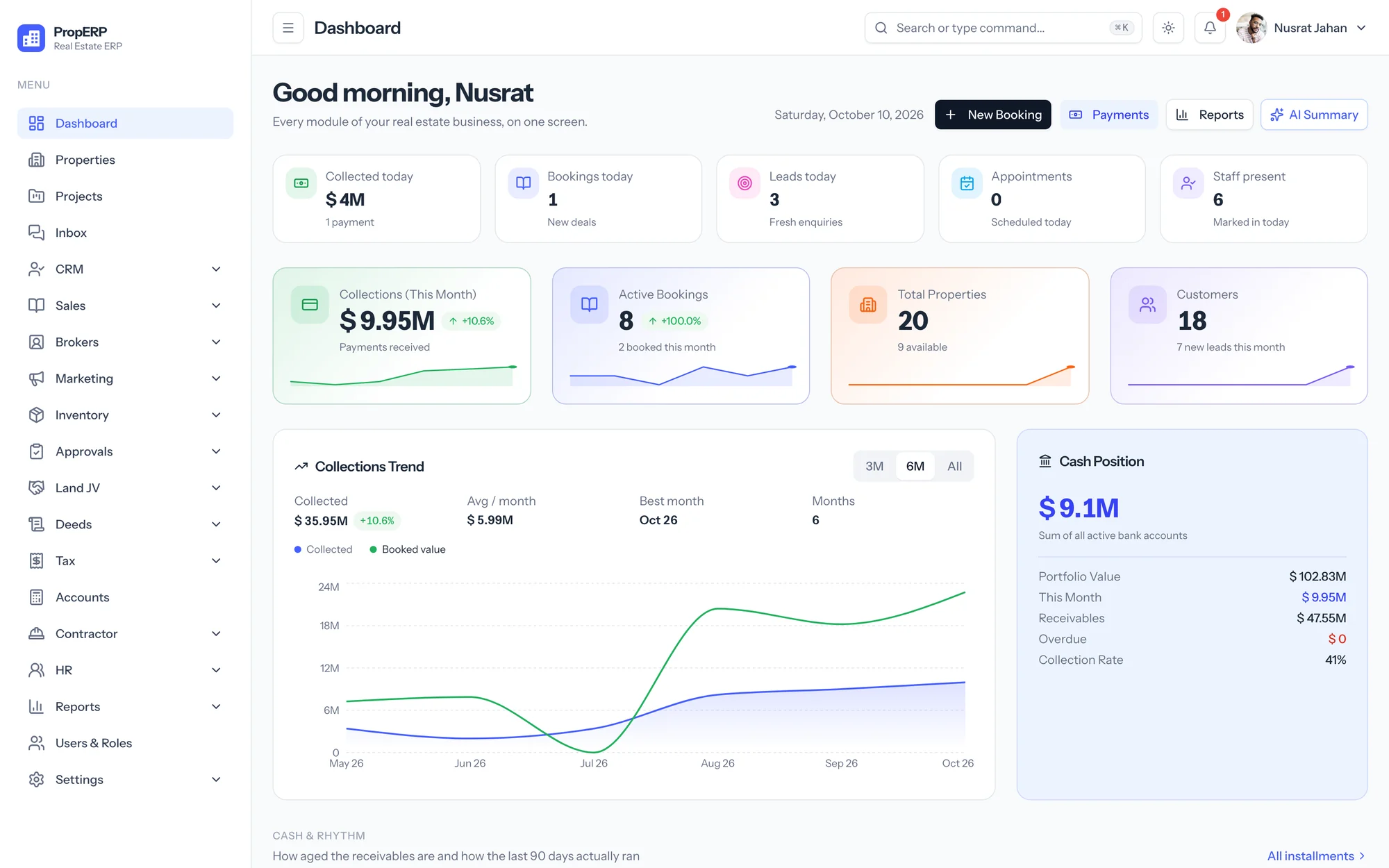Click the Inbox chat icon in the sidebar

36,233
